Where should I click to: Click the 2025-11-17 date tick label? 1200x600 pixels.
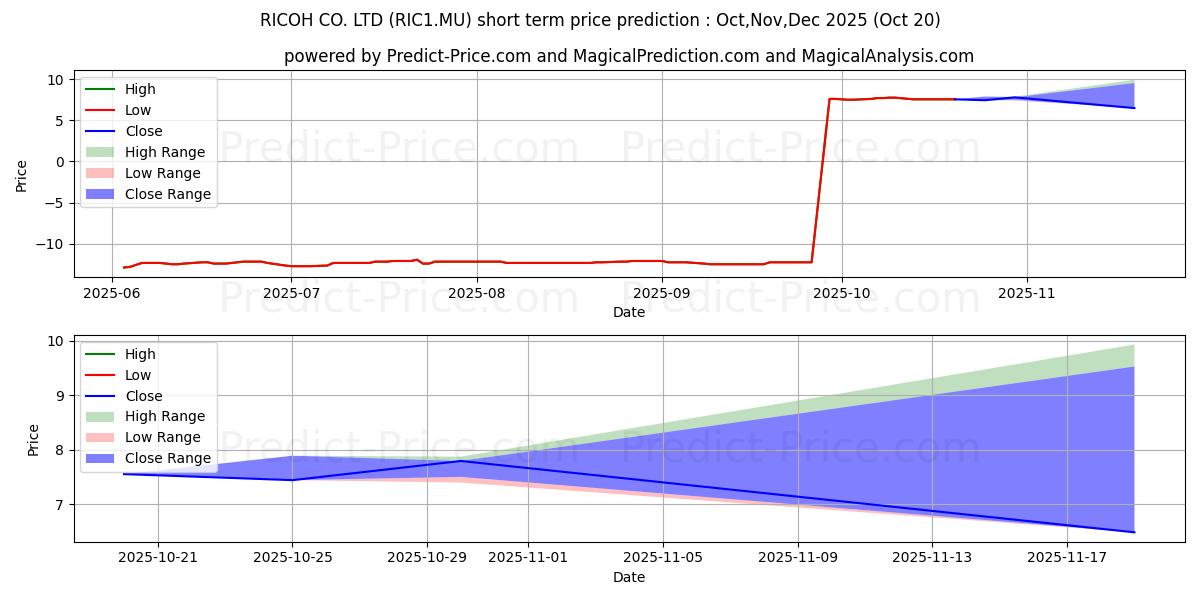(x=1067, y=559)
